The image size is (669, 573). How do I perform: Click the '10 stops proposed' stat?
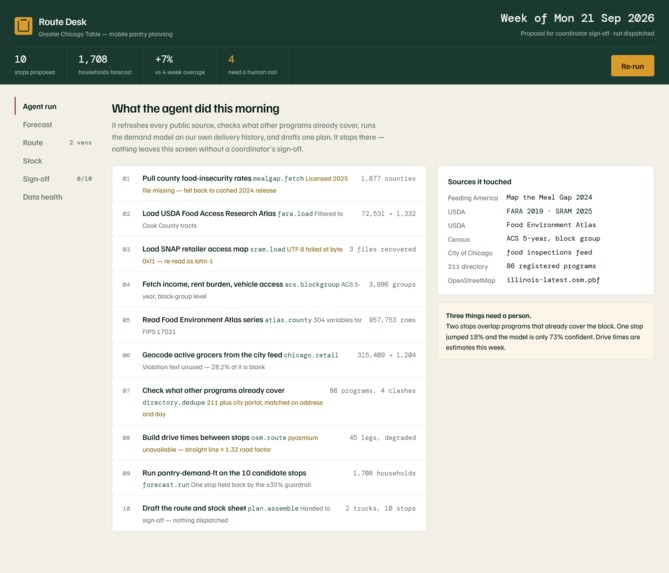35,65
